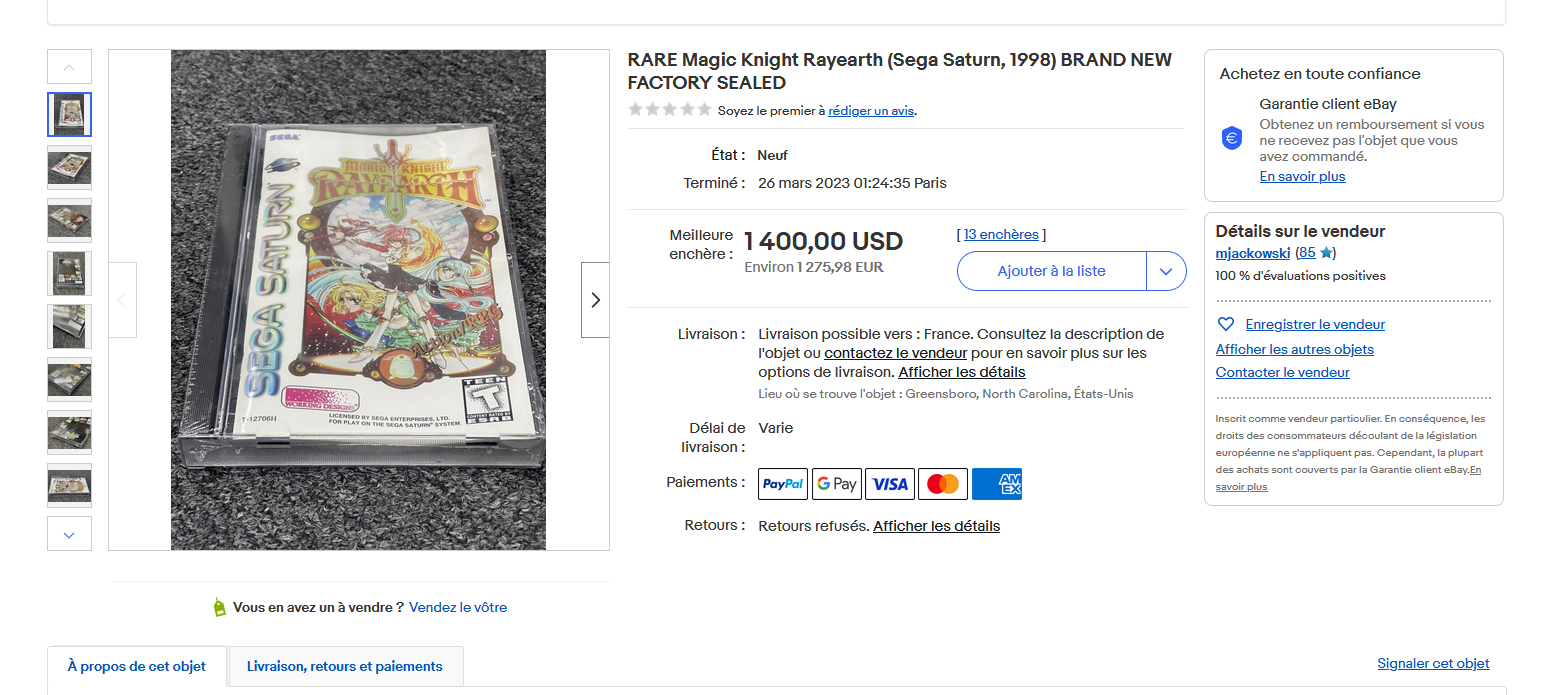The width and height of the screenshot is (1559, 695).
Task: Click the Visa card icon
Action: (890, 484)
